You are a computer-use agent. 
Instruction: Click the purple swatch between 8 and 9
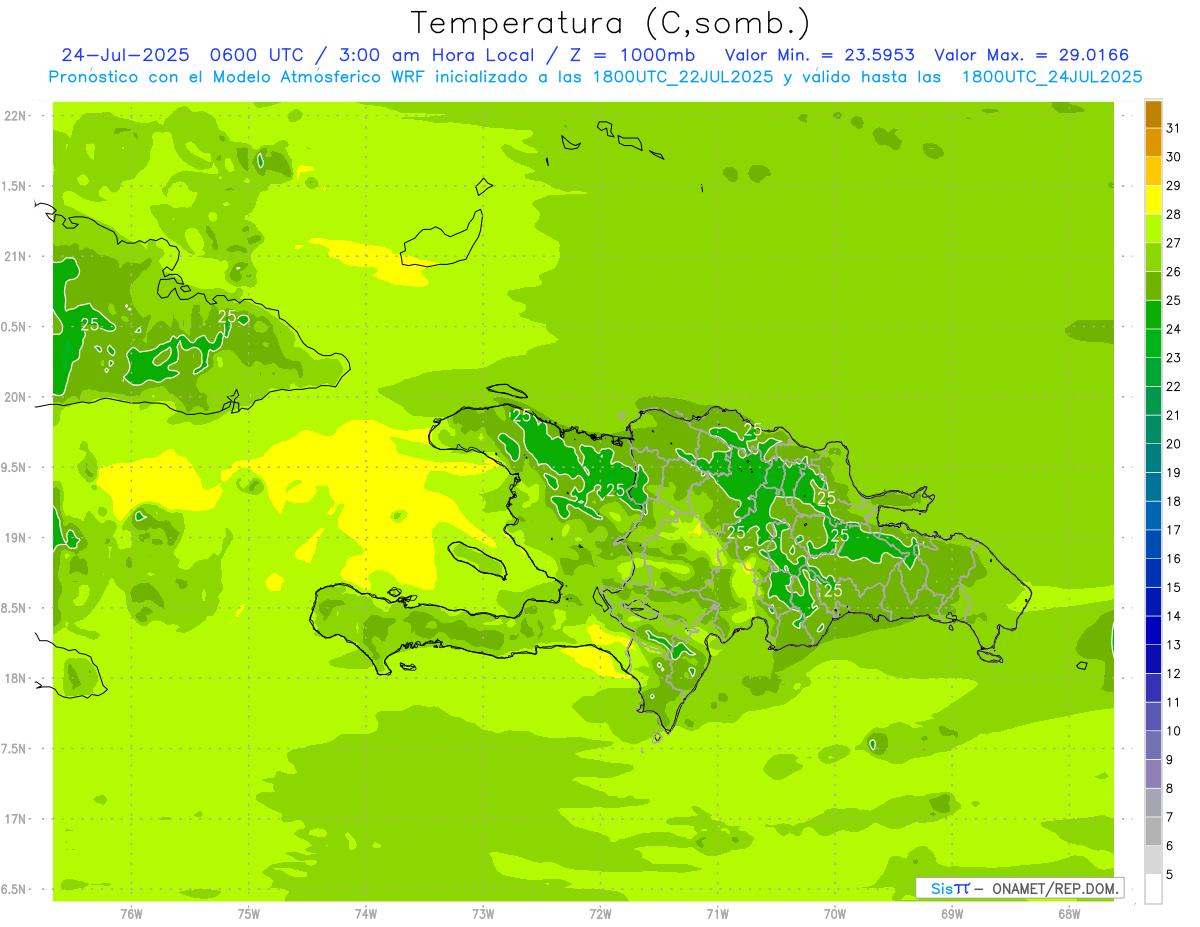[x=1153, y=774]
